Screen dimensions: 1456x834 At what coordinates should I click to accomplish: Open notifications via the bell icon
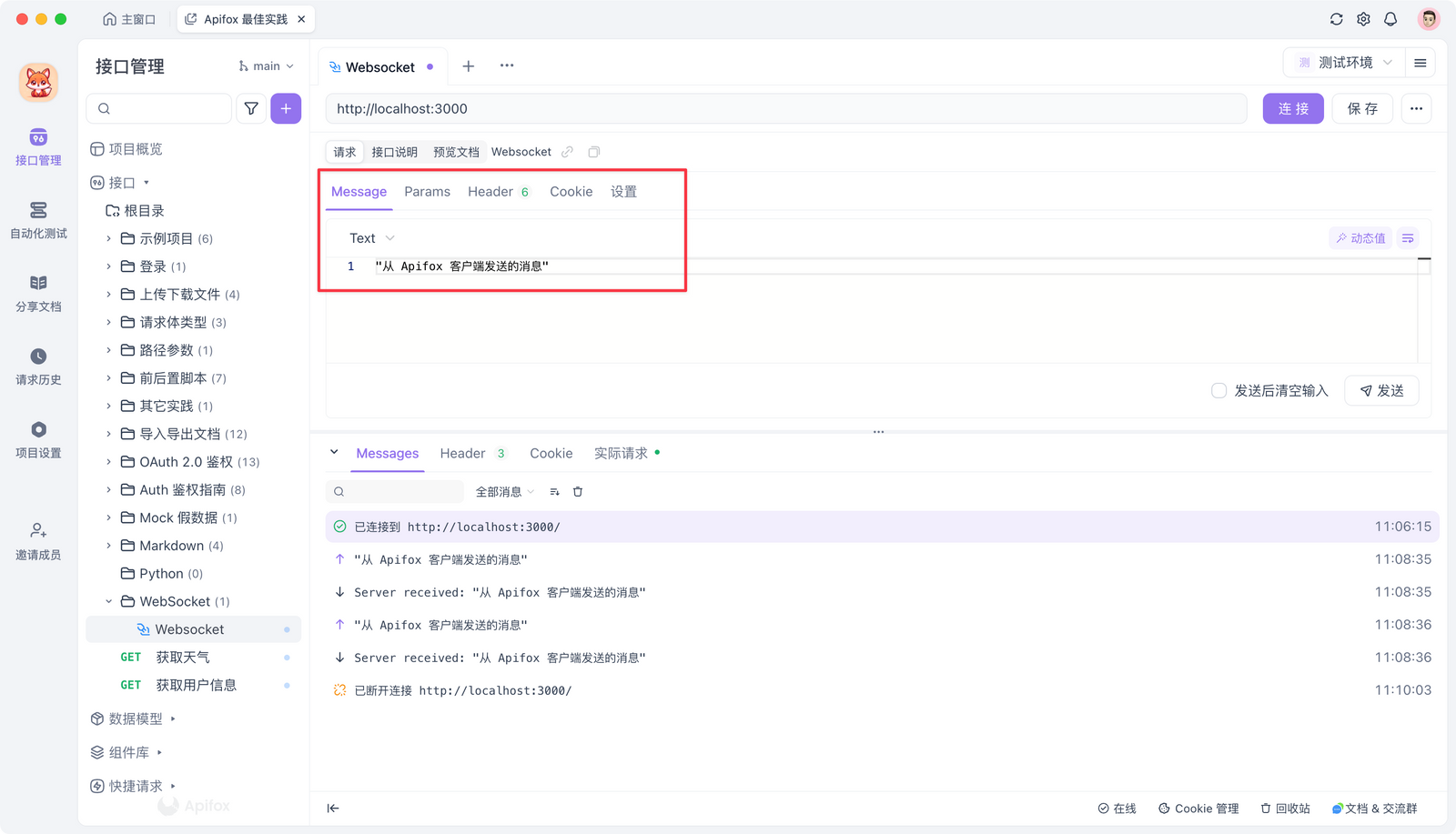pyautogui.click(x=1390, y=18)
